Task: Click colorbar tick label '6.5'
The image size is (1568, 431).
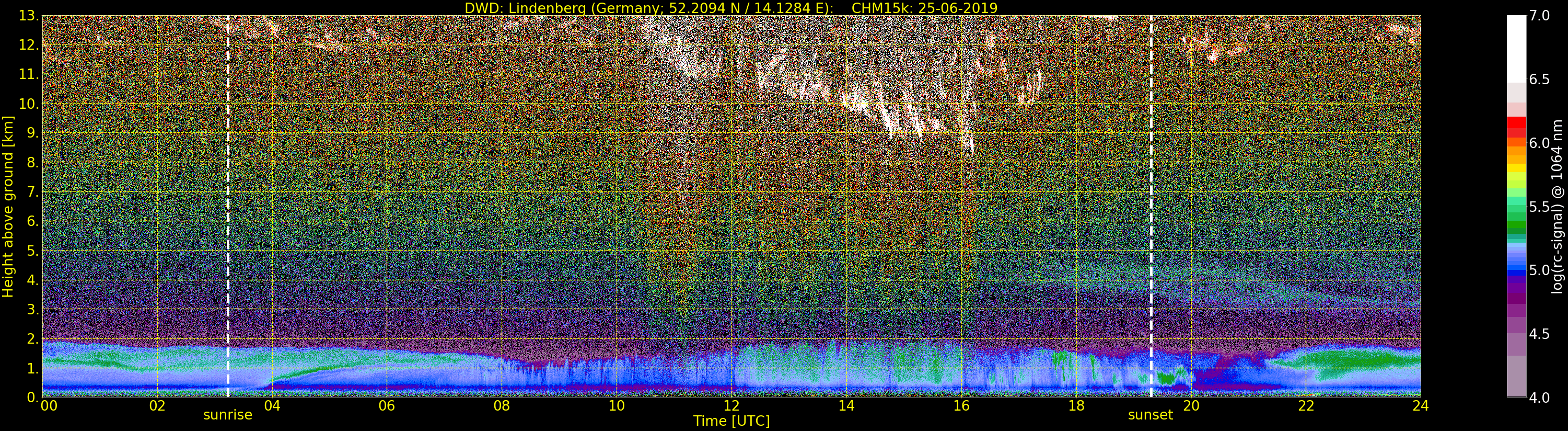Action: pyautogui.click(x=1539, y=80)
